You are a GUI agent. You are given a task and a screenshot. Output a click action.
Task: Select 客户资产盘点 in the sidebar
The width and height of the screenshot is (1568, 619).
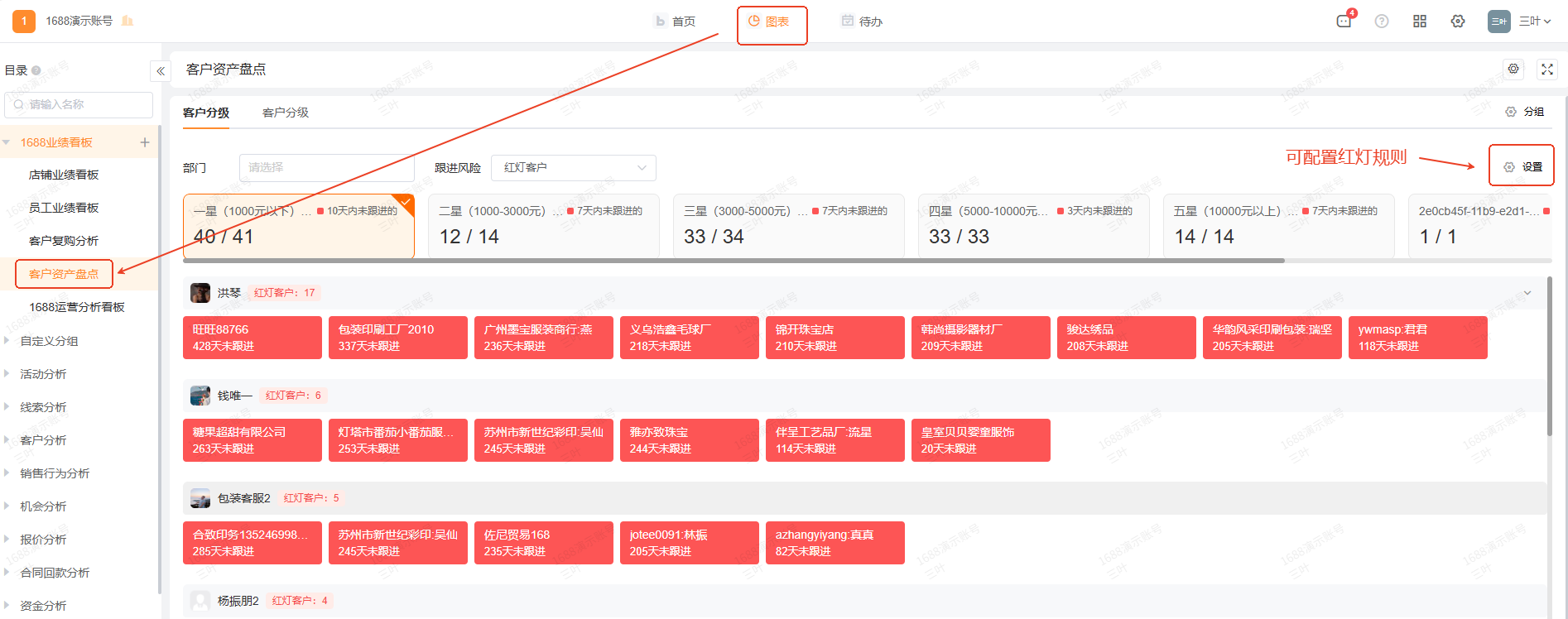tap(64, 274)
